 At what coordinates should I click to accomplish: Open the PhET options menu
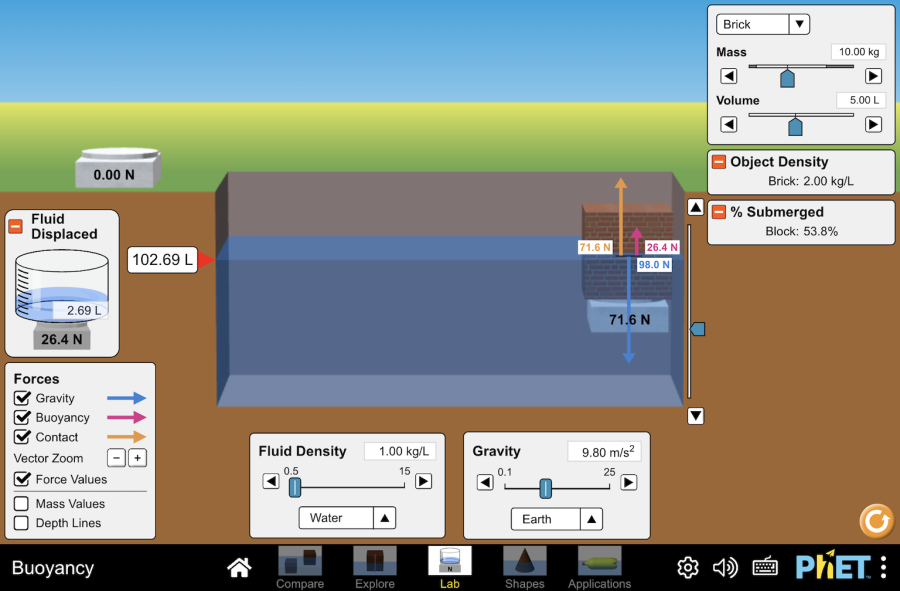point(883,568)
